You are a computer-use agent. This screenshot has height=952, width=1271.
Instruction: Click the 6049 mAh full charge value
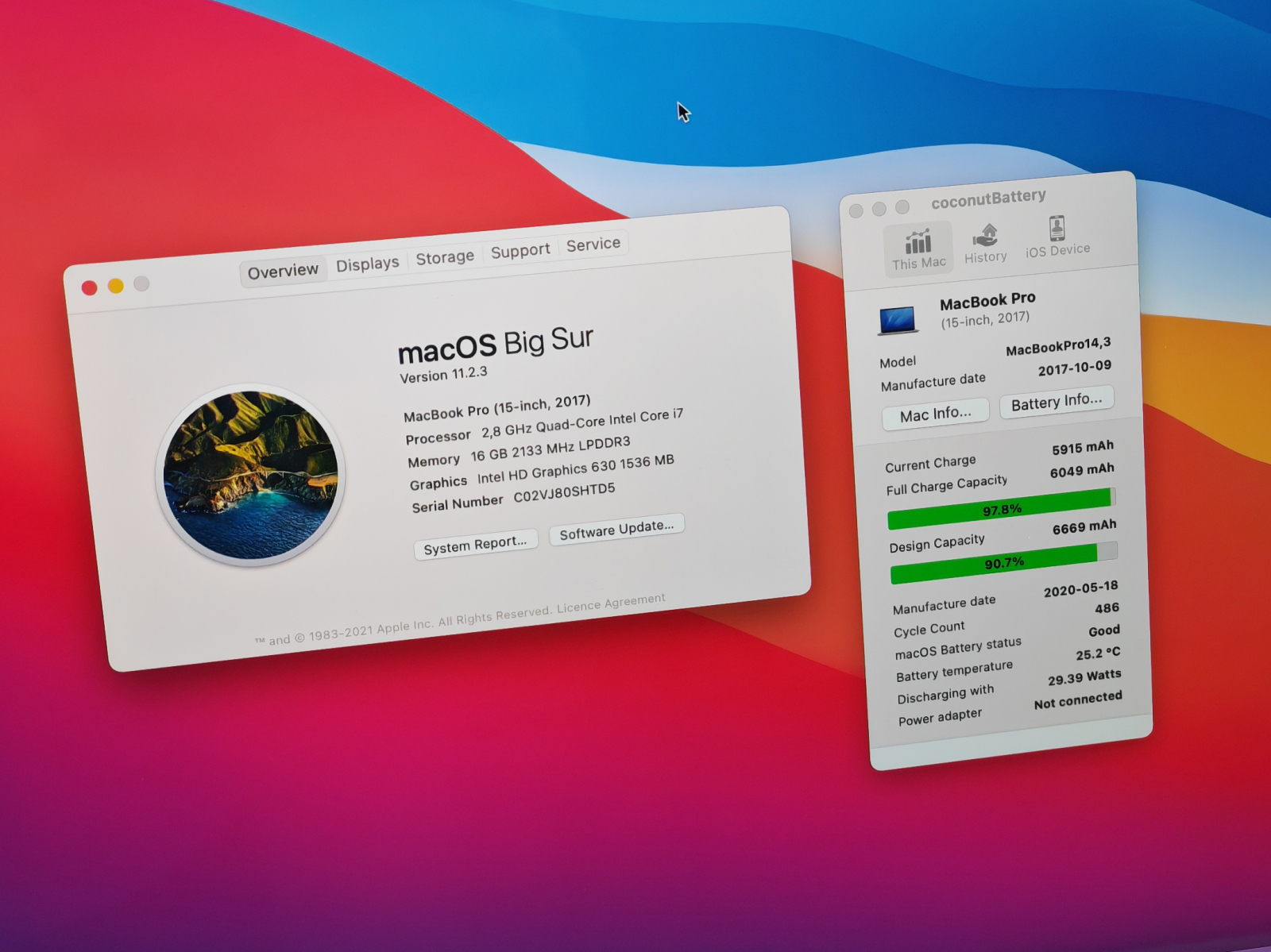pos(1082,470)
